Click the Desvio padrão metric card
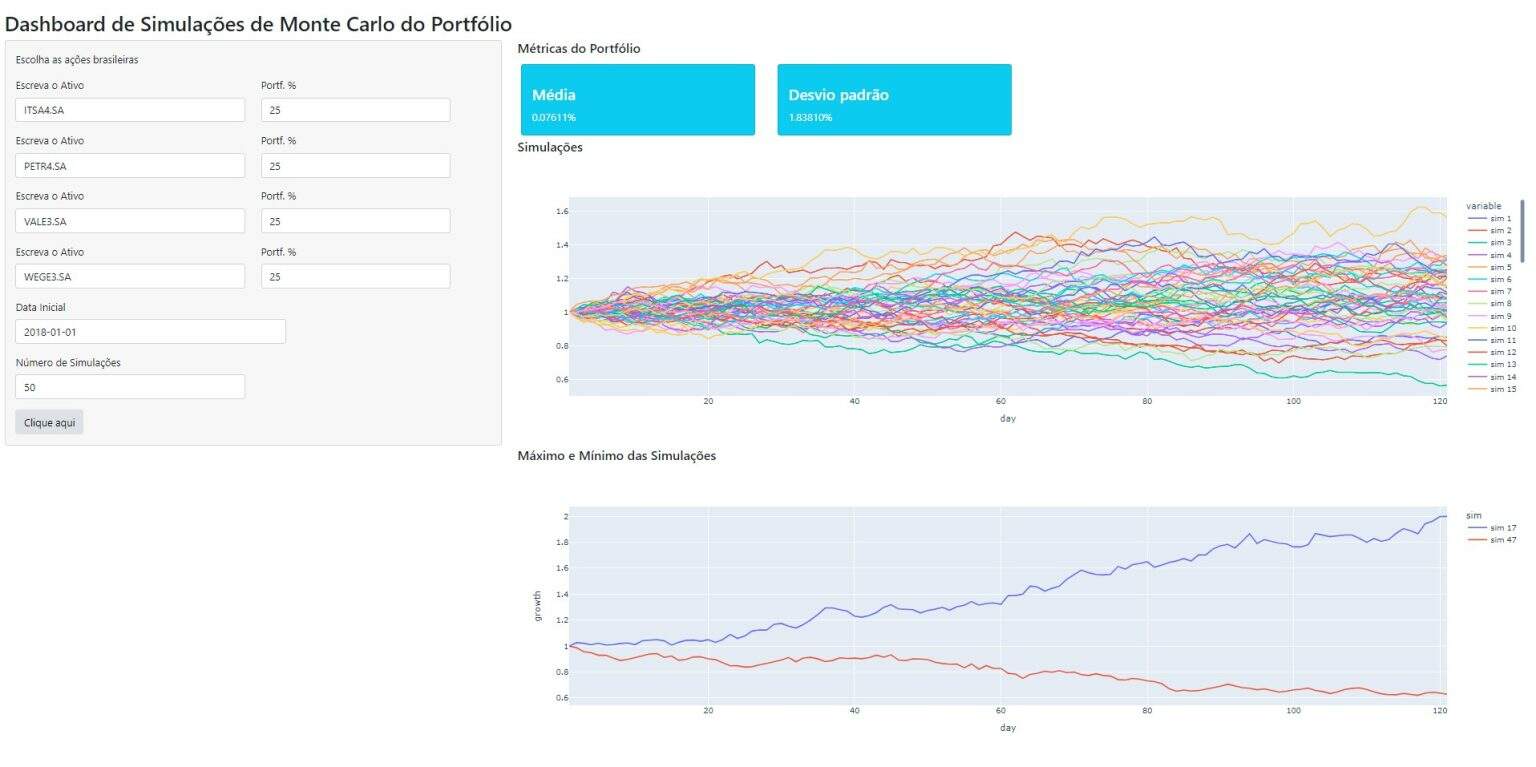The image size is (1536, 767). (893, 99)
